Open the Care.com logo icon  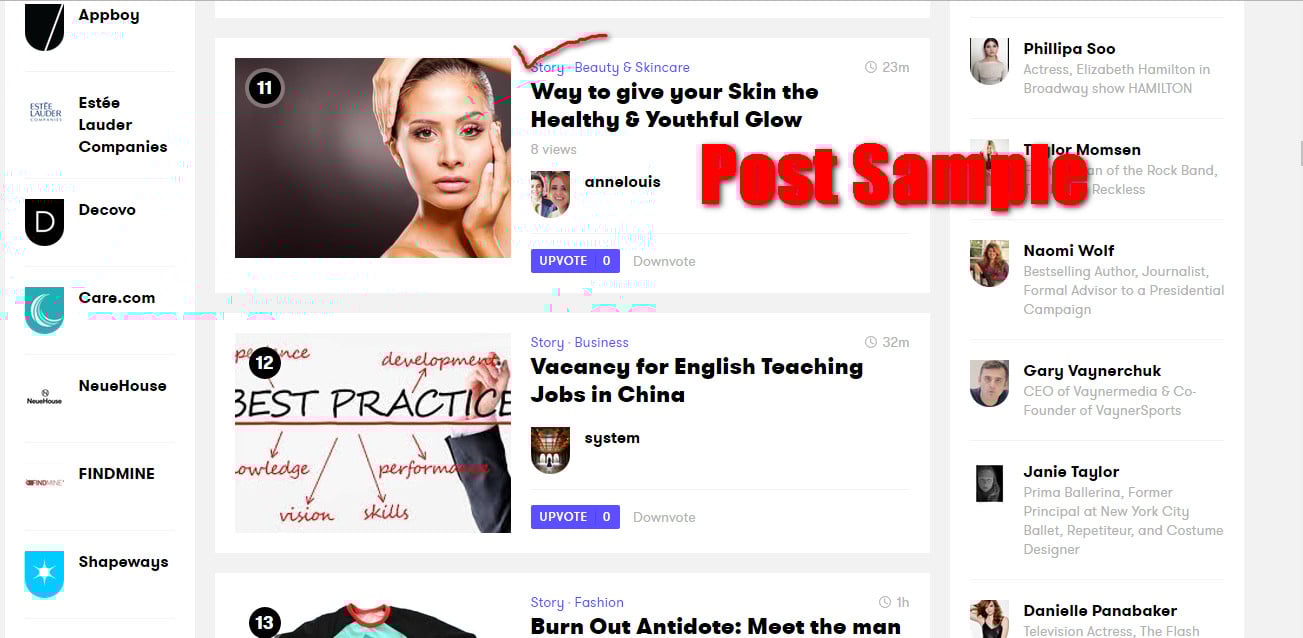[x=44, y=310]
